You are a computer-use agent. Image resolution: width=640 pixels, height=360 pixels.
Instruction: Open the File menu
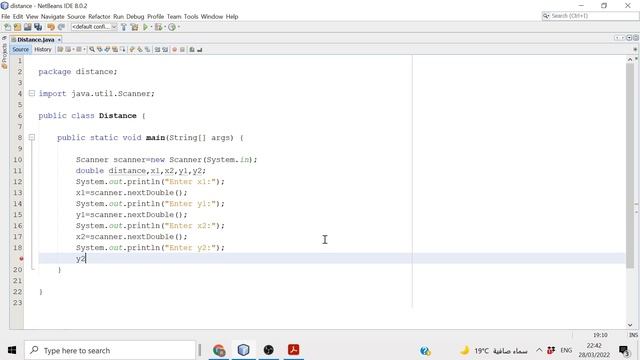pyautogui.click(x=6, y=17)
